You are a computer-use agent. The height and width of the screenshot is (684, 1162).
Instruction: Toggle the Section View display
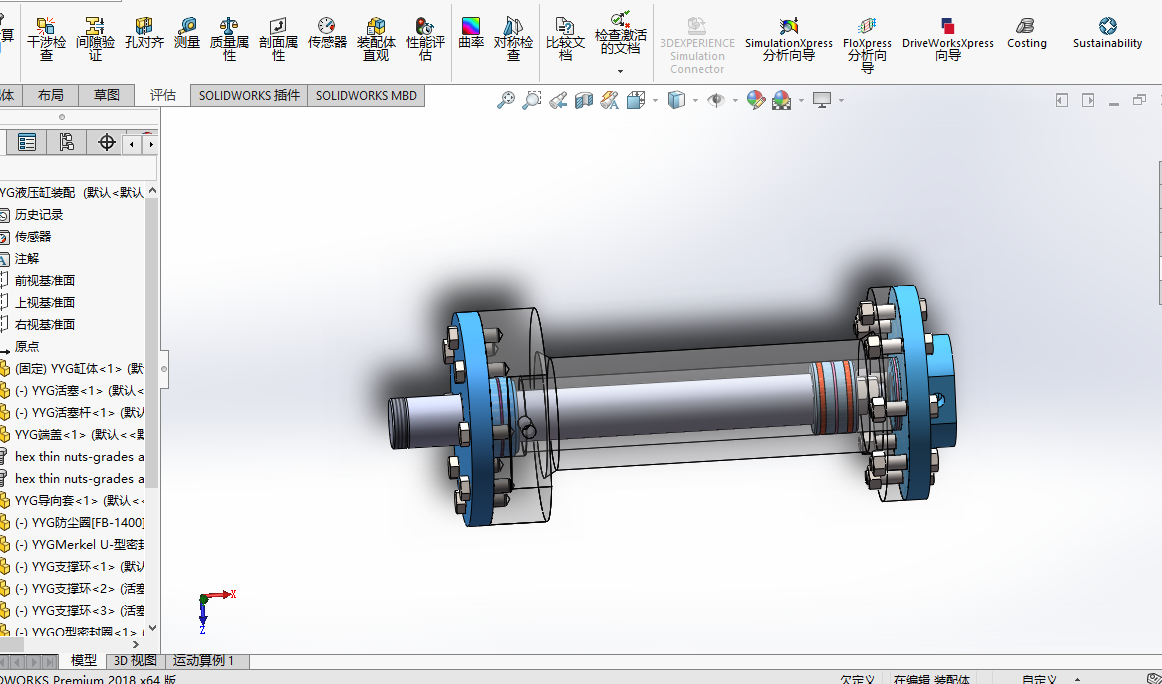584,100
